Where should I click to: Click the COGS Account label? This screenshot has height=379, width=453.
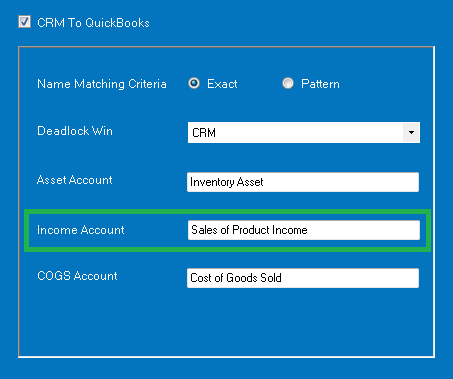tap(77, 276)
